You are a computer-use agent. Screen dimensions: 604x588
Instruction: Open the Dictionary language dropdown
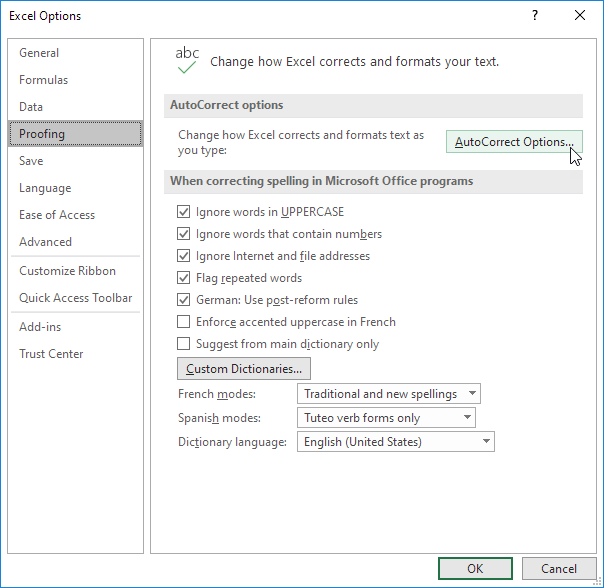(x=396, y=442)
